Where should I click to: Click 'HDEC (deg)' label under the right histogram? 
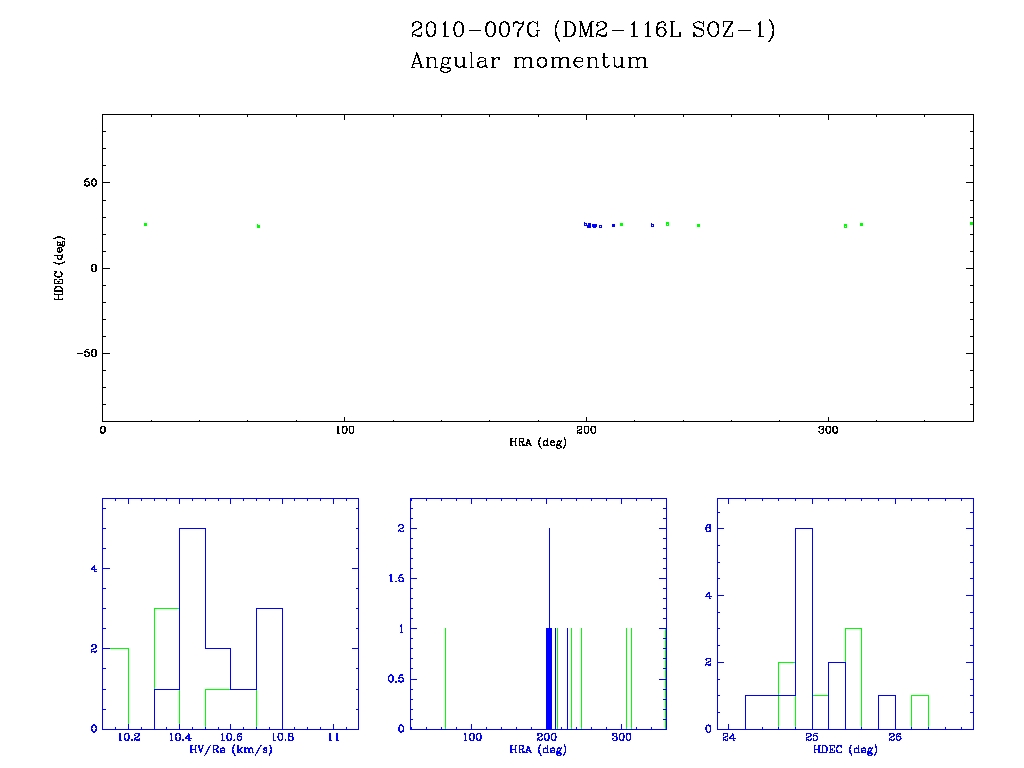tap(845, 749)
